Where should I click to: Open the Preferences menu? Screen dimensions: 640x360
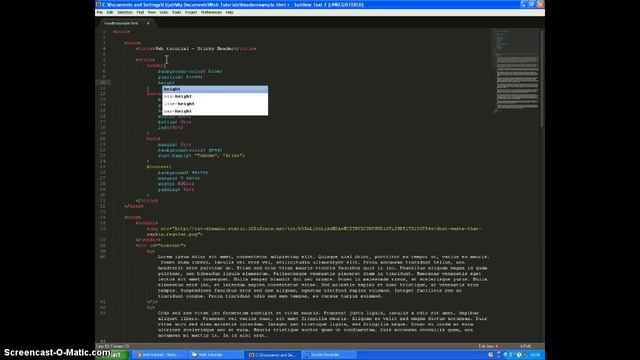tap(211, 13)
